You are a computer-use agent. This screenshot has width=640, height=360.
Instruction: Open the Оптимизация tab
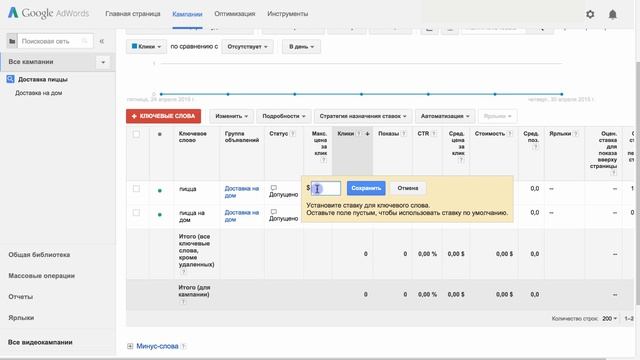(235, 14)
